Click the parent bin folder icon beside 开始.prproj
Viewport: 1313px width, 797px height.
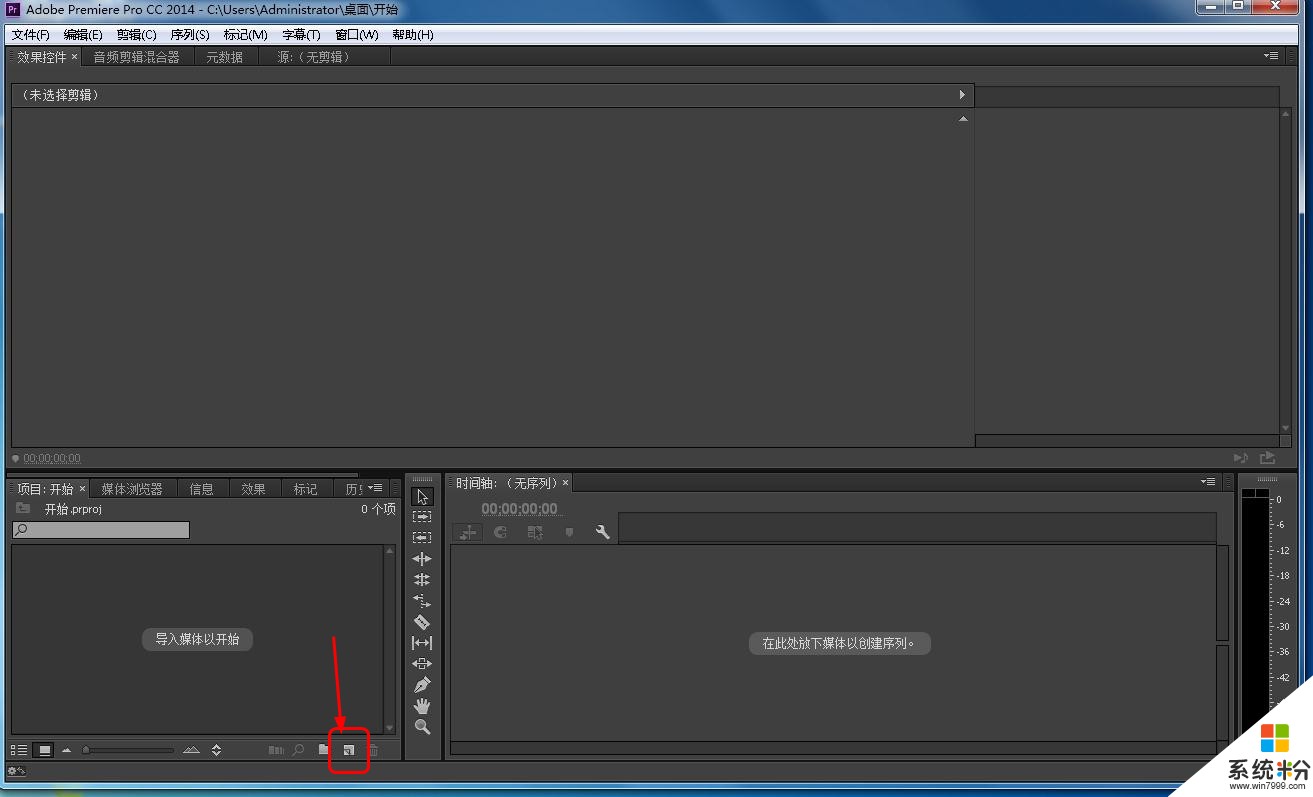(x=23, y=509)
